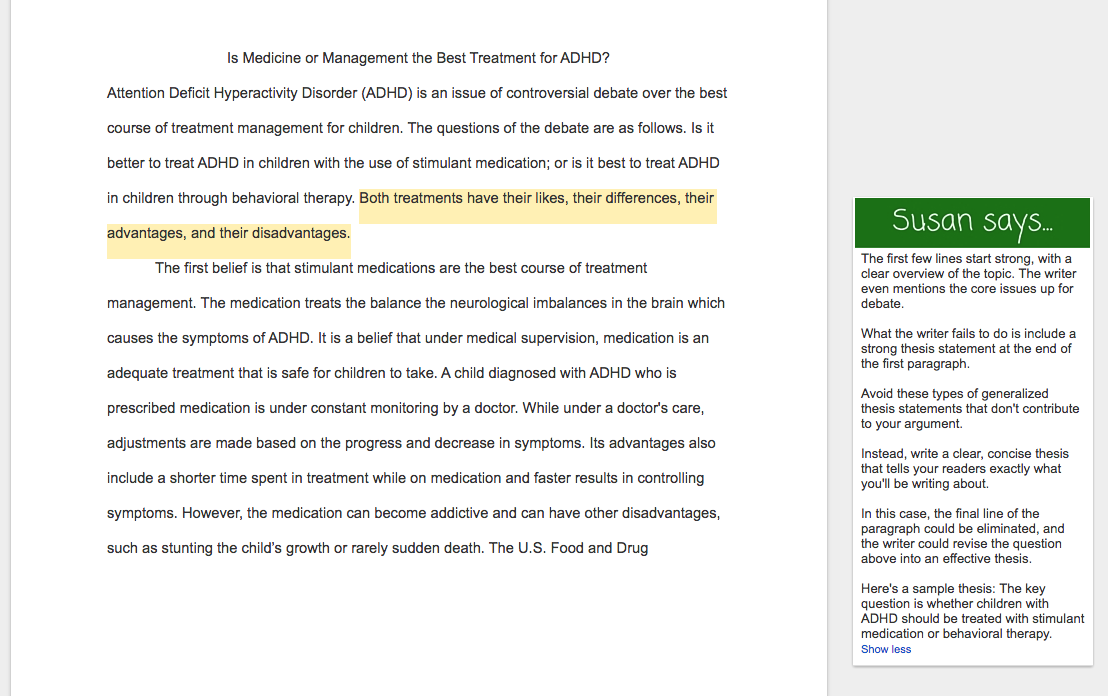Screen dimensions: 1108x696
Task: Click indented line "The first belief is that"
Action: click(401, 268)
